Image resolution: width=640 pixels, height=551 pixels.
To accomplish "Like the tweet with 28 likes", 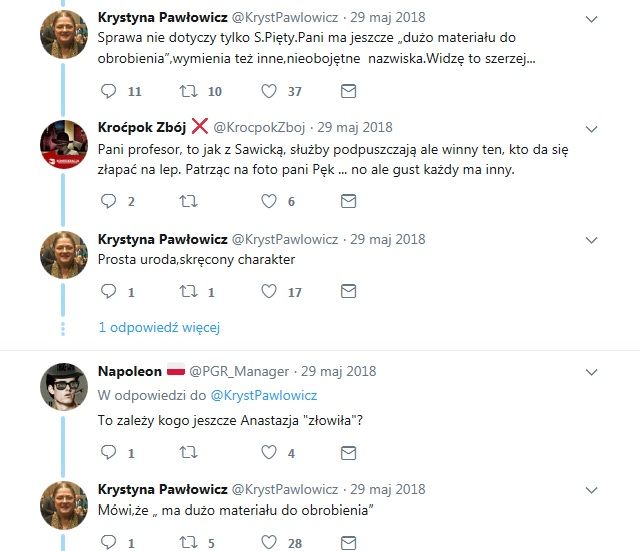I will point(268,543).
